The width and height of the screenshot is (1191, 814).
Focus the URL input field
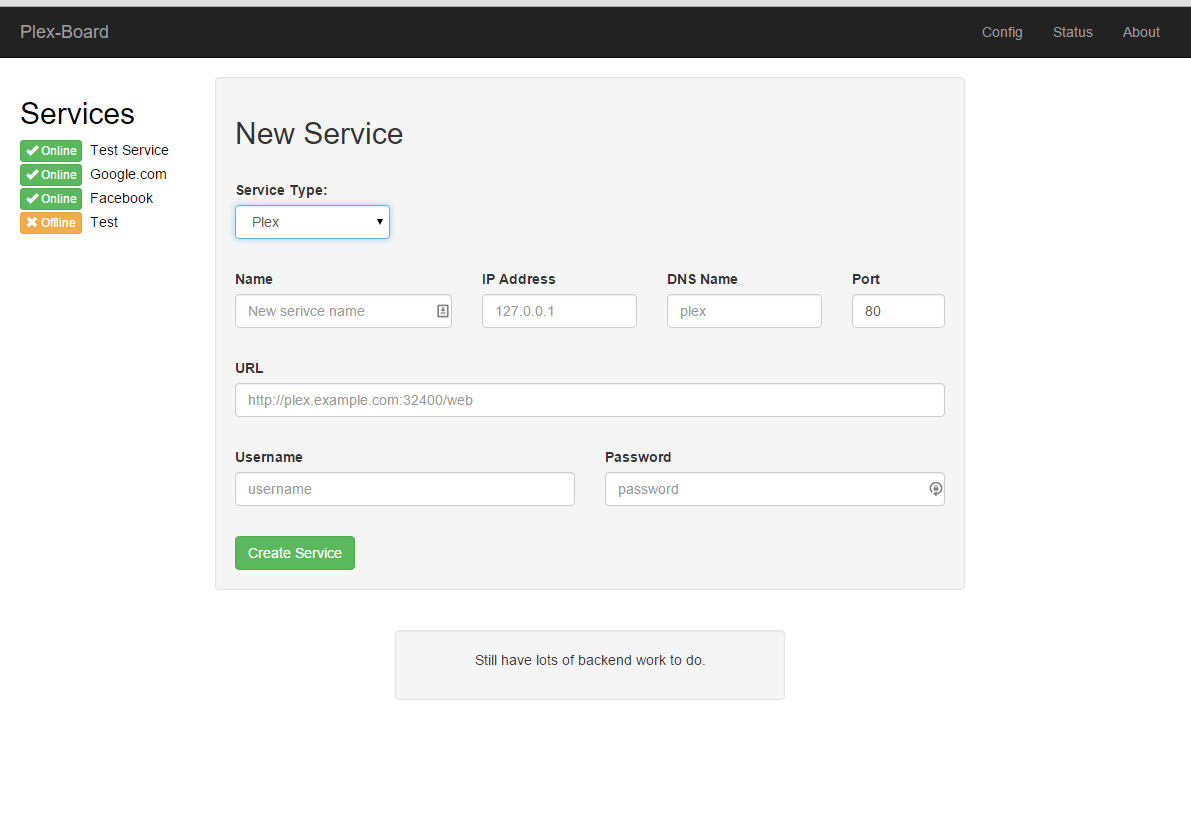click(590, 400)
